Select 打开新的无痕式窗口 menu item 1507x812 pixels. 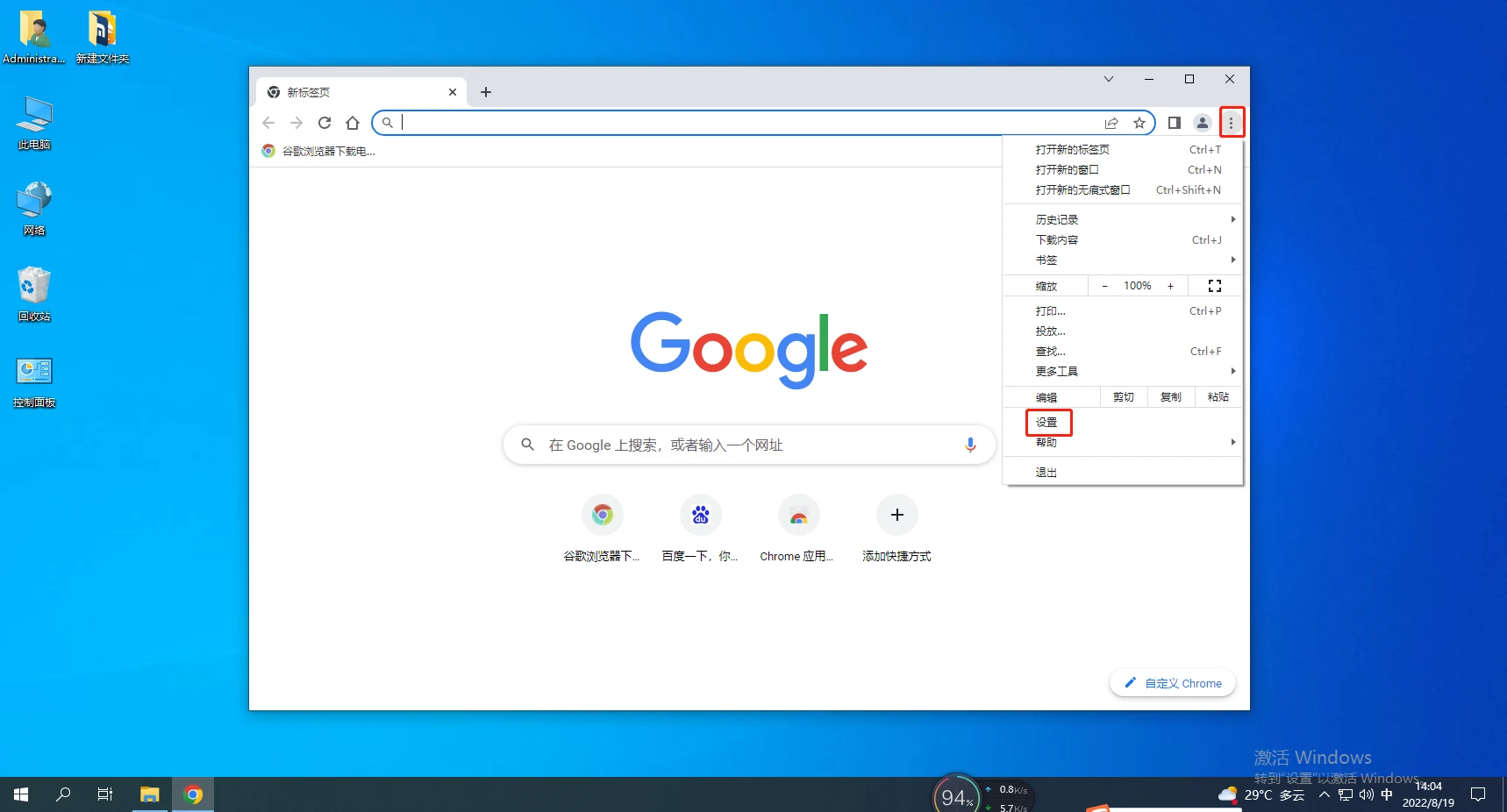point(1123,190)
